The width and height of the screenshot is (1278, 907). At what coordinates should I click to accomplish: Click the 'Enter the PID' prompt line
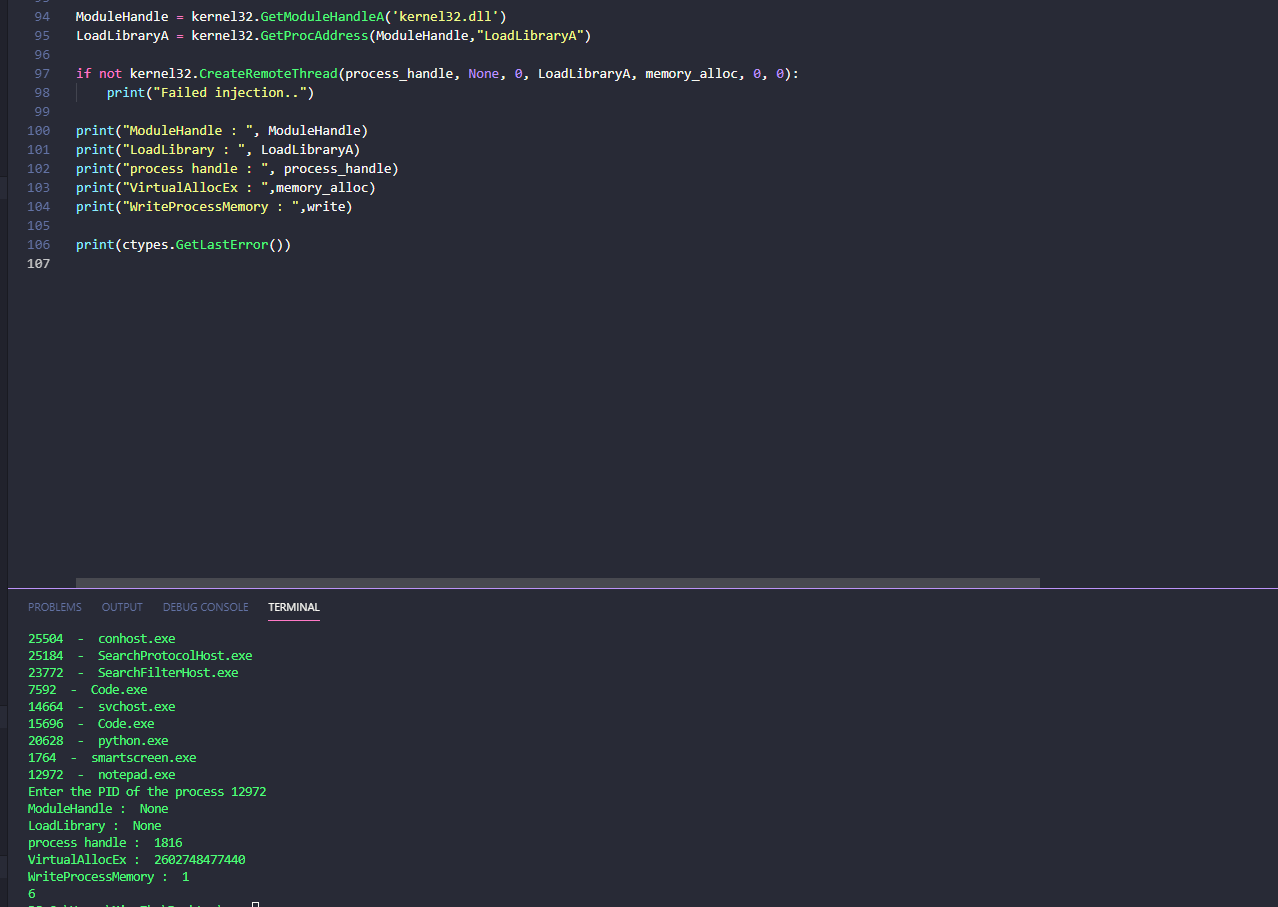pyautogui.click(x=146, y=791)
